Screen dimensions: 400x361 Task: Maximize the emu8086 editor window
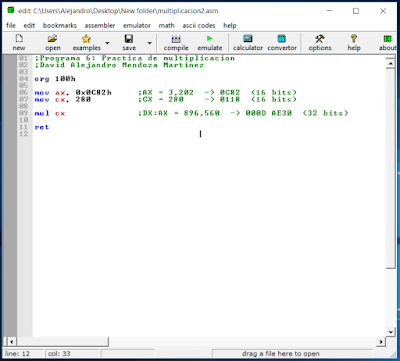tap(356, 11)
